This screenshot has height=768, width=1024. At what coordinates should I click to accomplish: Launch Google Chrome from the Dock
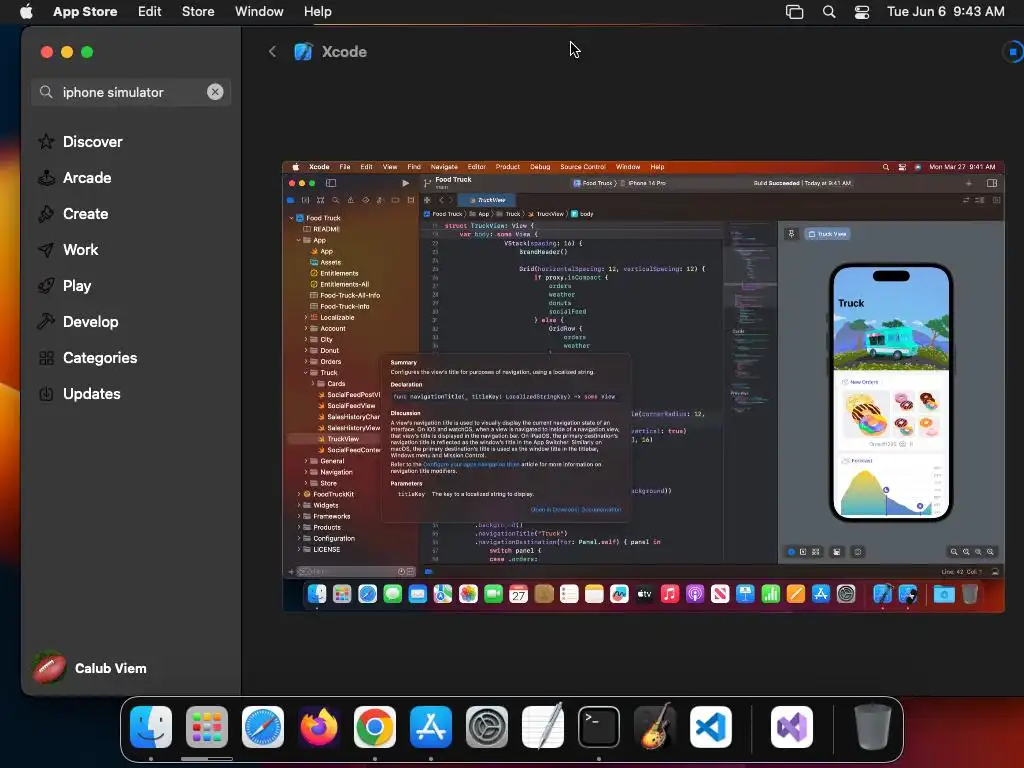pyautogui.click(x=375, y=727)
